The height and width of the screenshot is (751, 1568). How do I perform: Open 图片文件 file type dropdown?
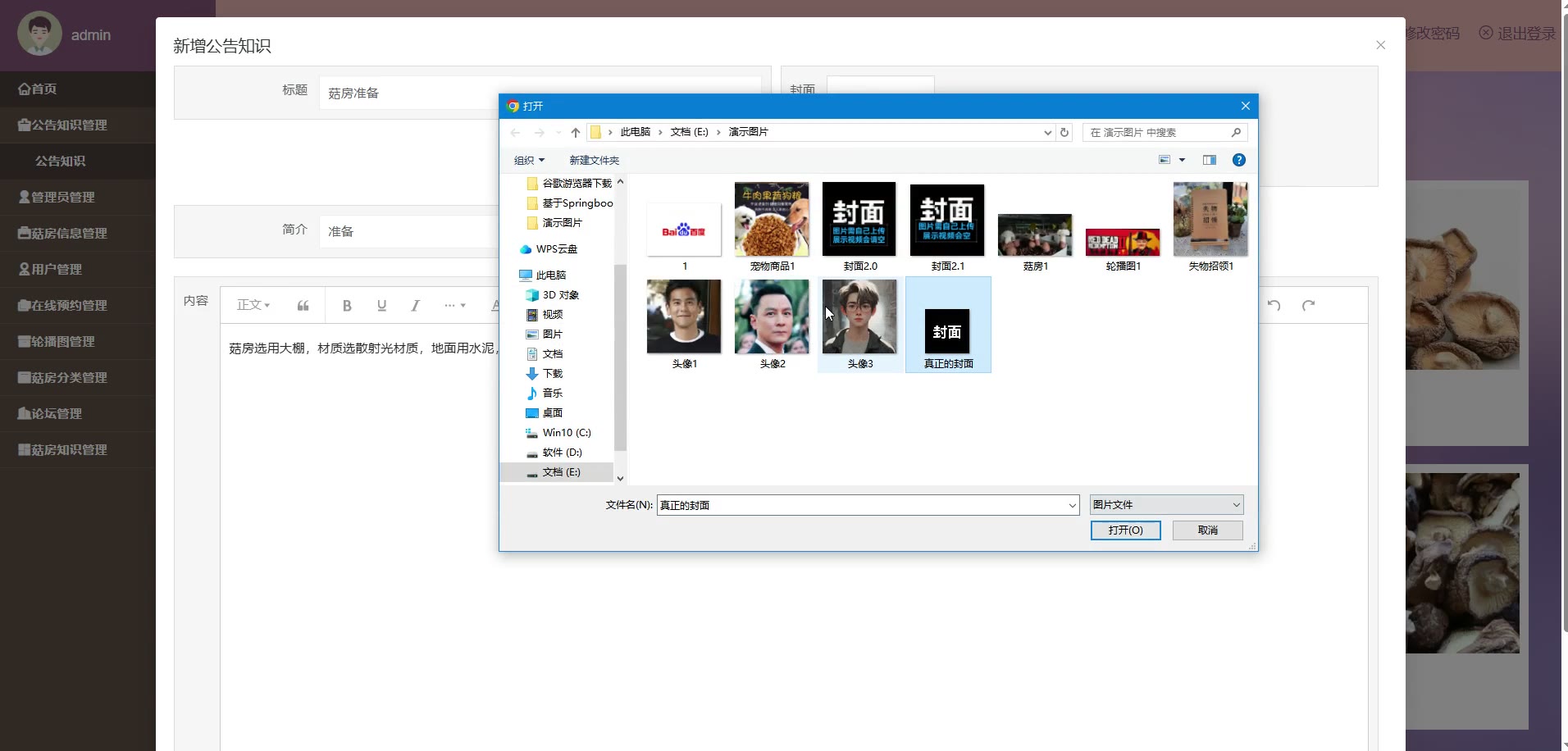click(1166, 505)
